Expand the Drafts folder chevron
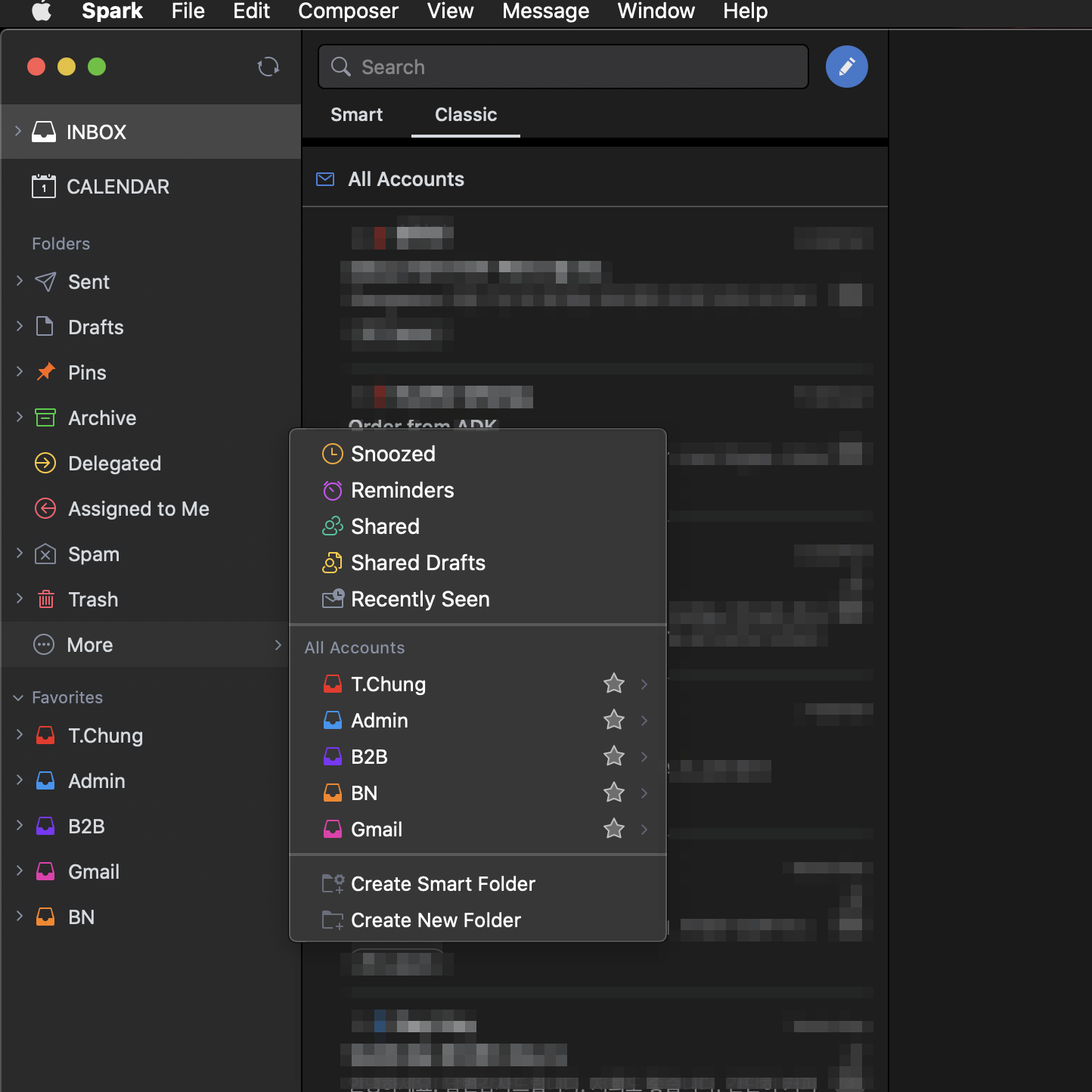Screen dimensions: 1092x1092 tap(20, 326)
